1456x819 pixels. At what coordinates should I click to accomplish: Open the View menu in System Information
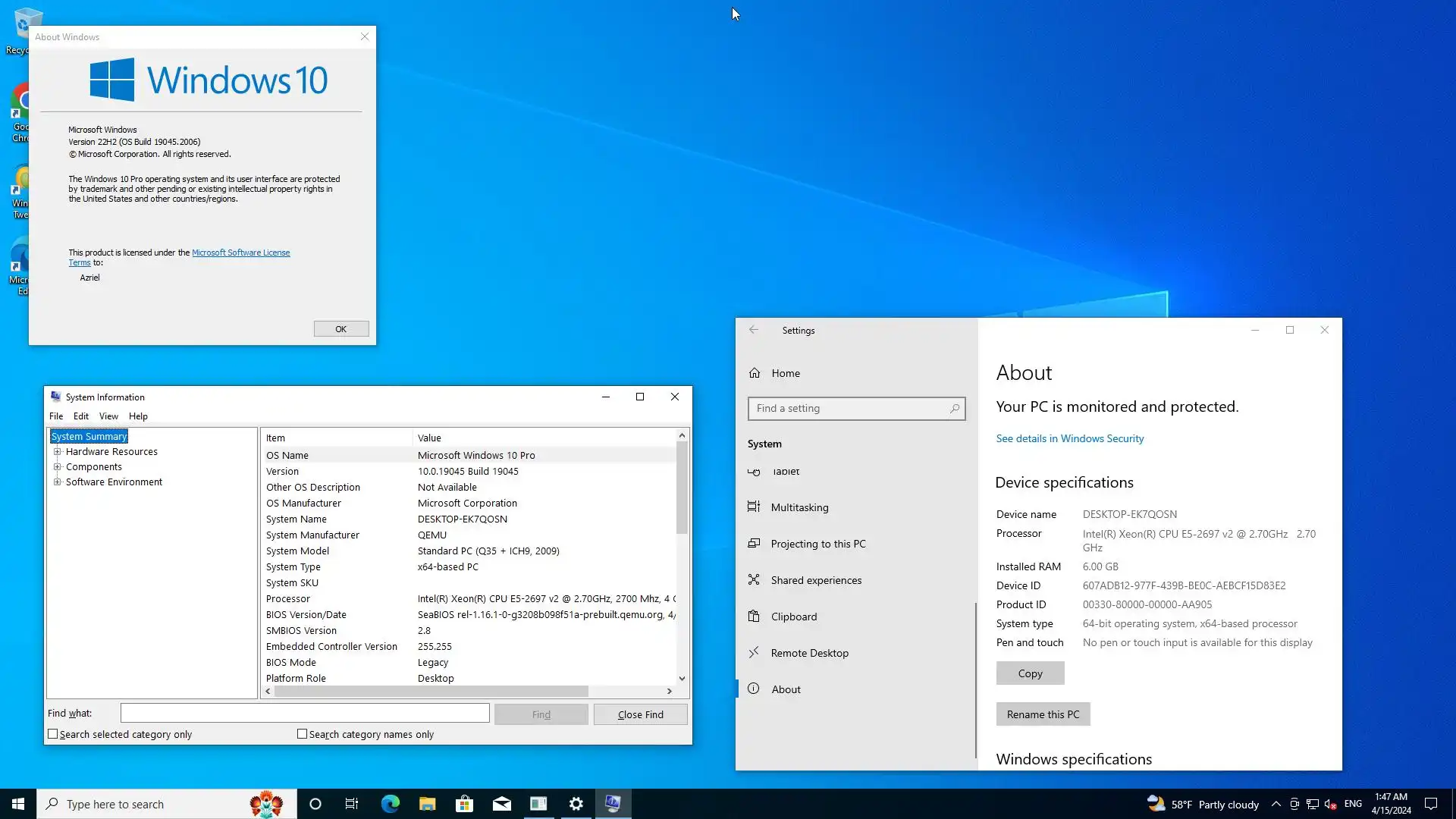coord(108,416)
